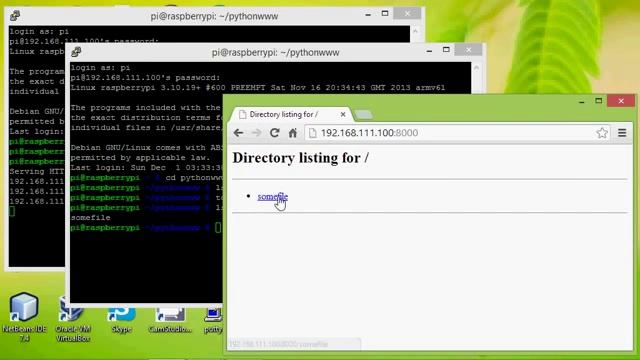Go back in the browser
Screen dimensions: 640x360
coord(238,133)
